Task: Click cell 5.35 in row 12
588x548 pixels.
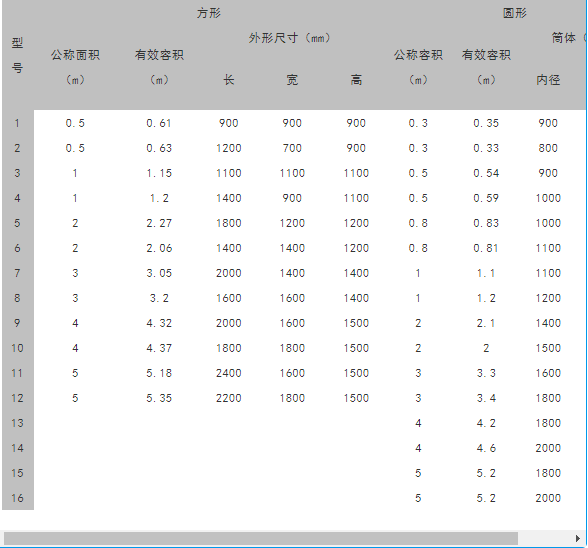Action: tap(159, 398)
